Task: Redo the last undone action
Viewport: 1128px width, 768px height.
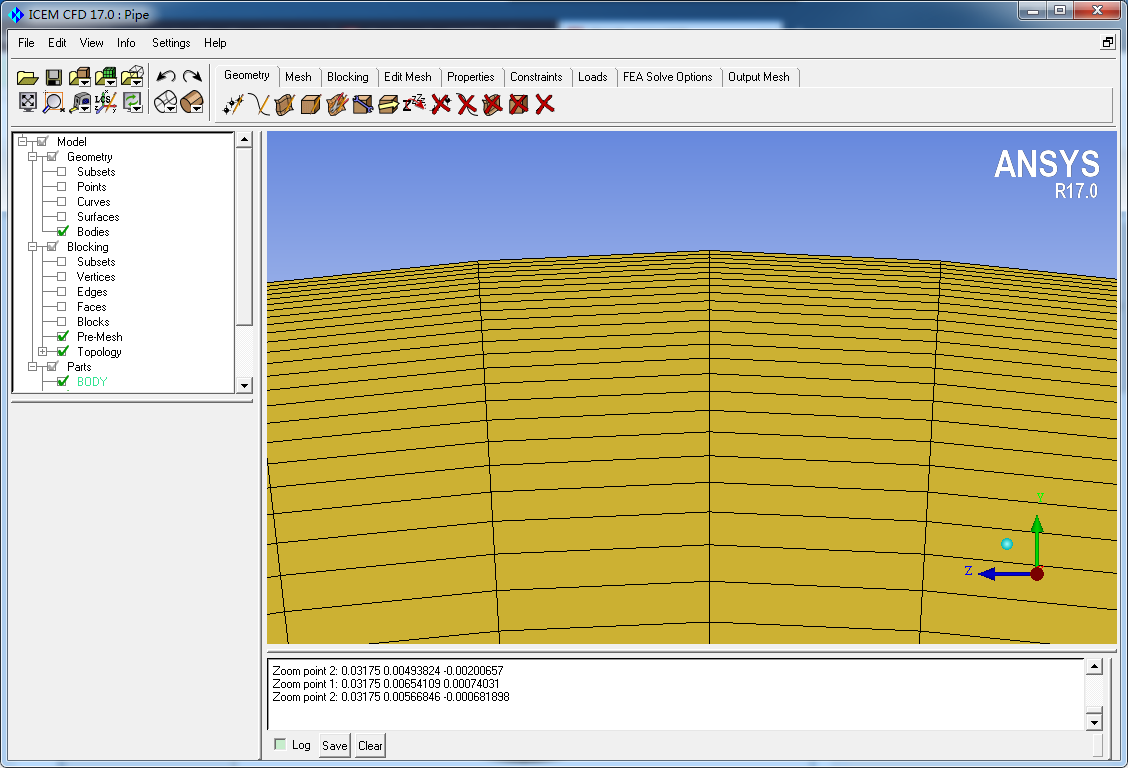Action: pos(192,76)
